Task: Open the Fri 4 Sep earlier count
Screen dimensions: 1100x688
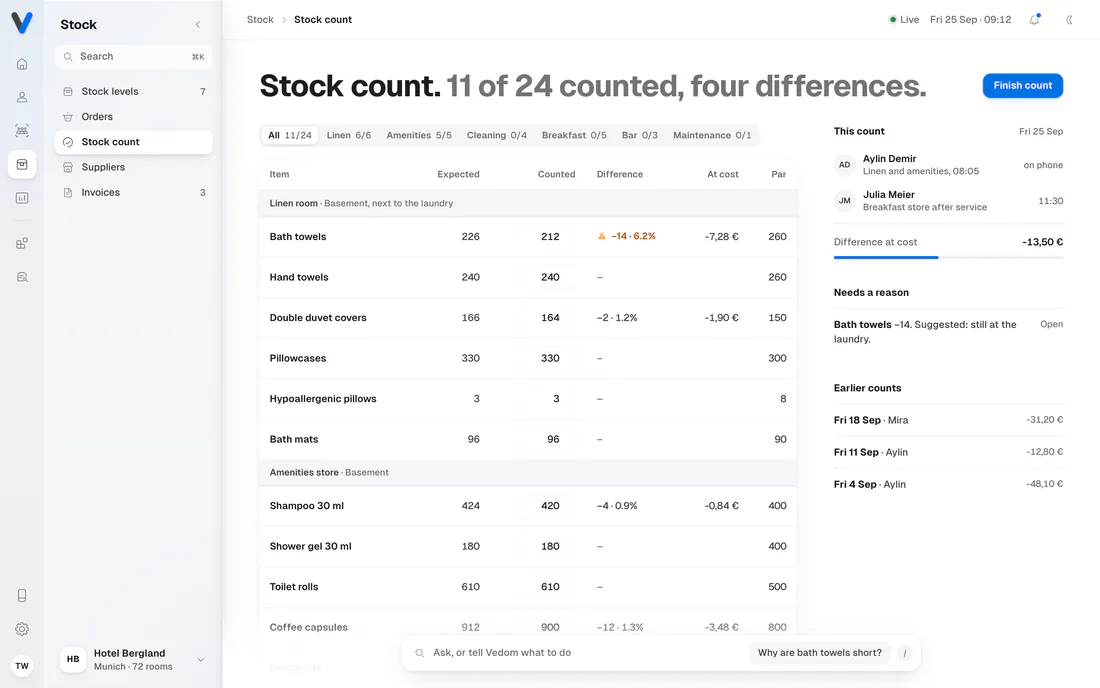Action: click(x=948, y=485)
